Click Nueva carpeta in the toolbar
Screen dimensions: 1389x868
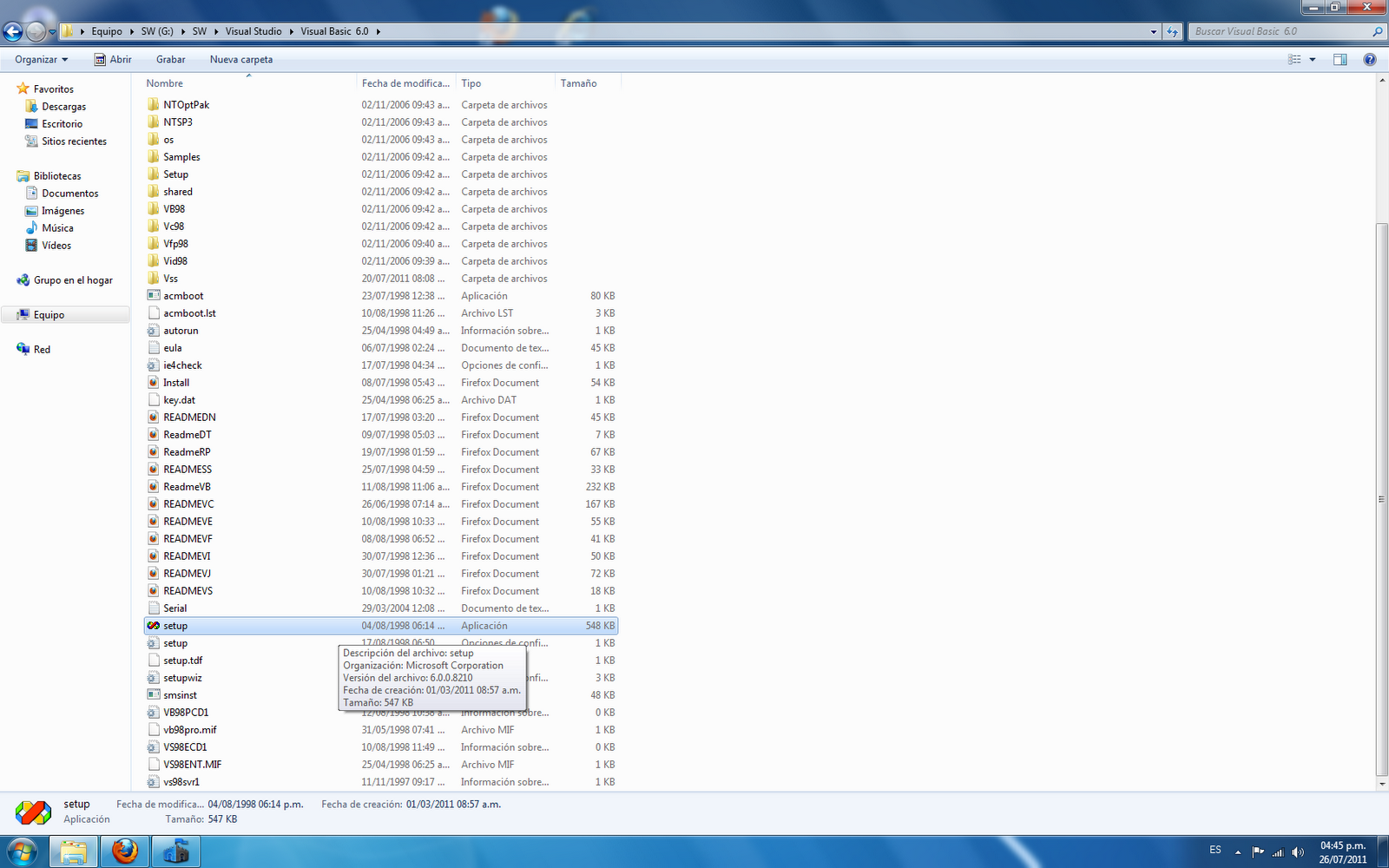[241, 60]
